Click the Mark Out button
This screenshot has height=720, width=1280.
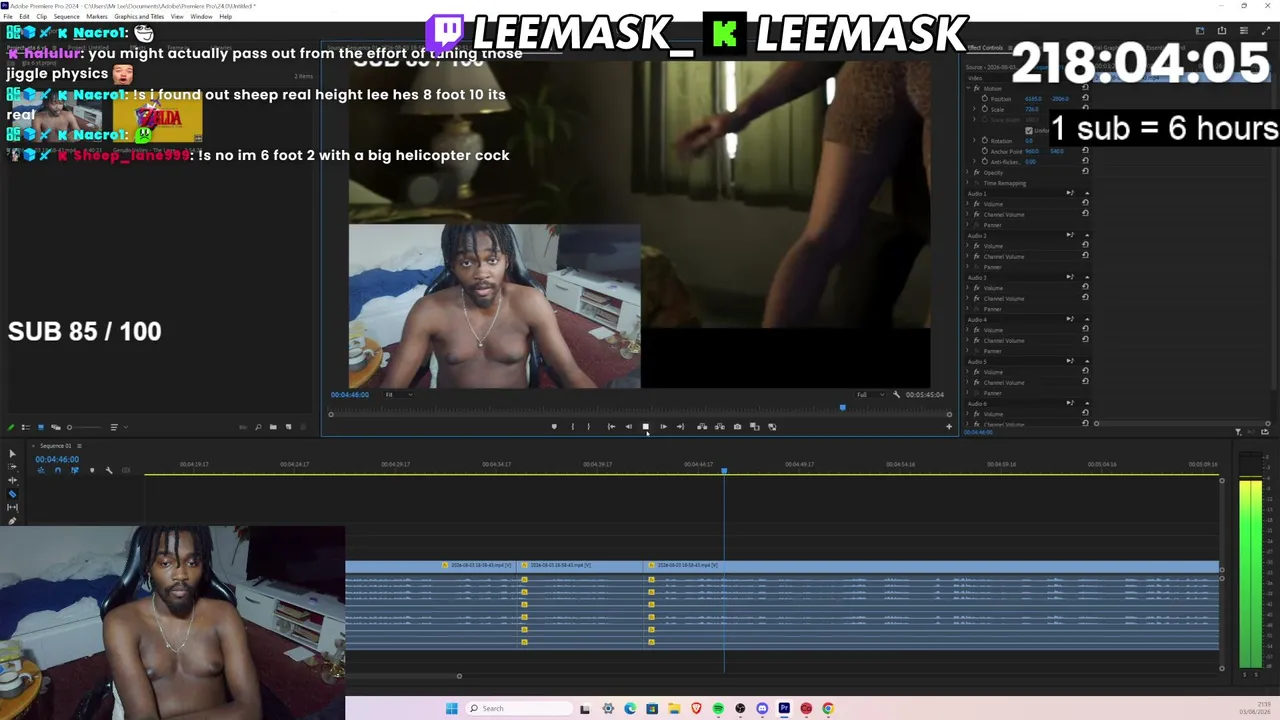pos(588,427)
